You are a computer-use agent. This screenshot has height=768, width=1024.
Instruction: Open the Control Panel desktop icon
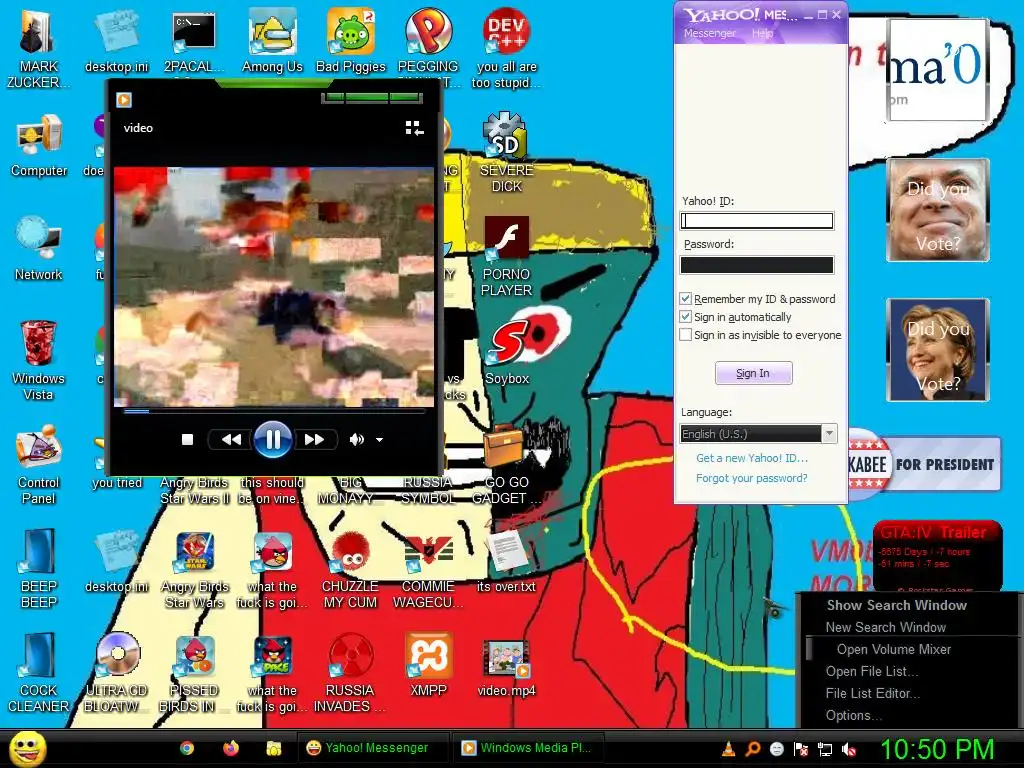pyautogui.click(x=39, y=464)
